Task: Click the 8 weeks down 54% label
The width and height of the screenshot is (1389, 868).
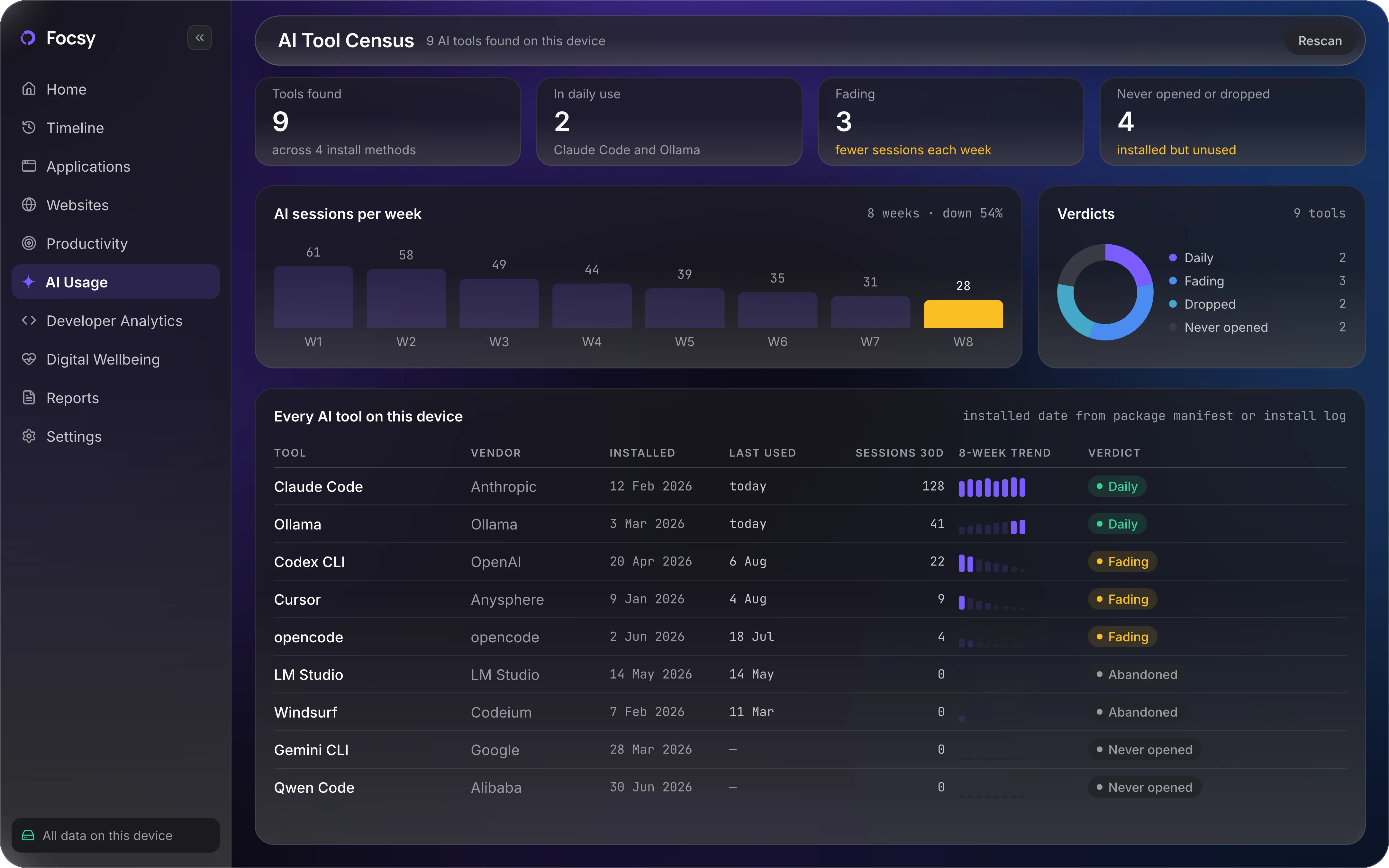Action: 934,213
